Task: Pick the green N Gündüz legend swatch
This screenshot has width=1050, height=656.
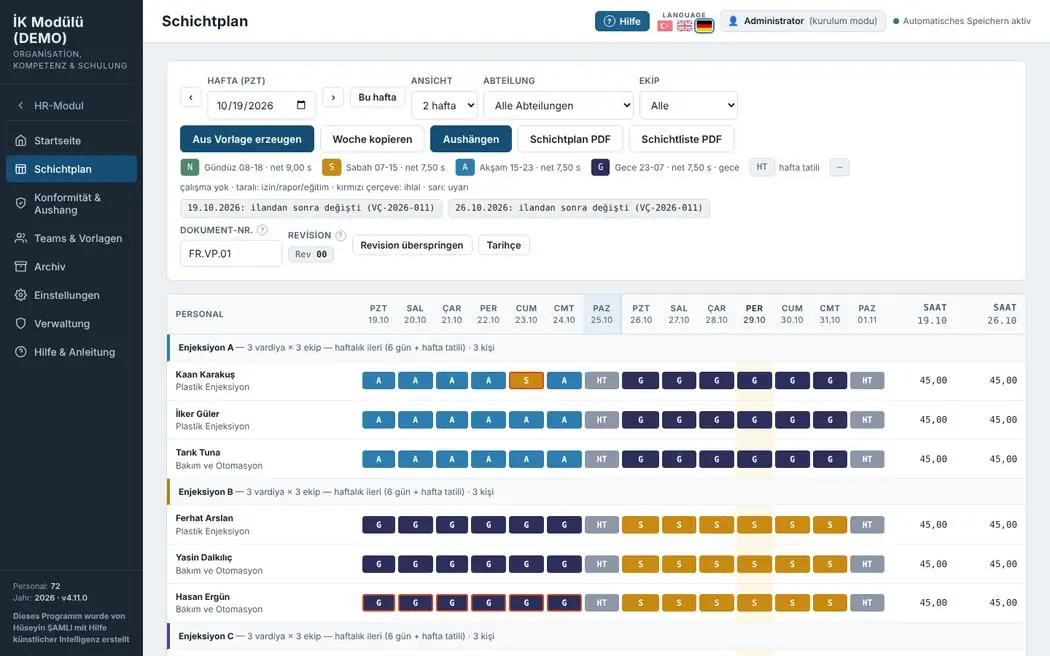Action: tap(190, 167)
